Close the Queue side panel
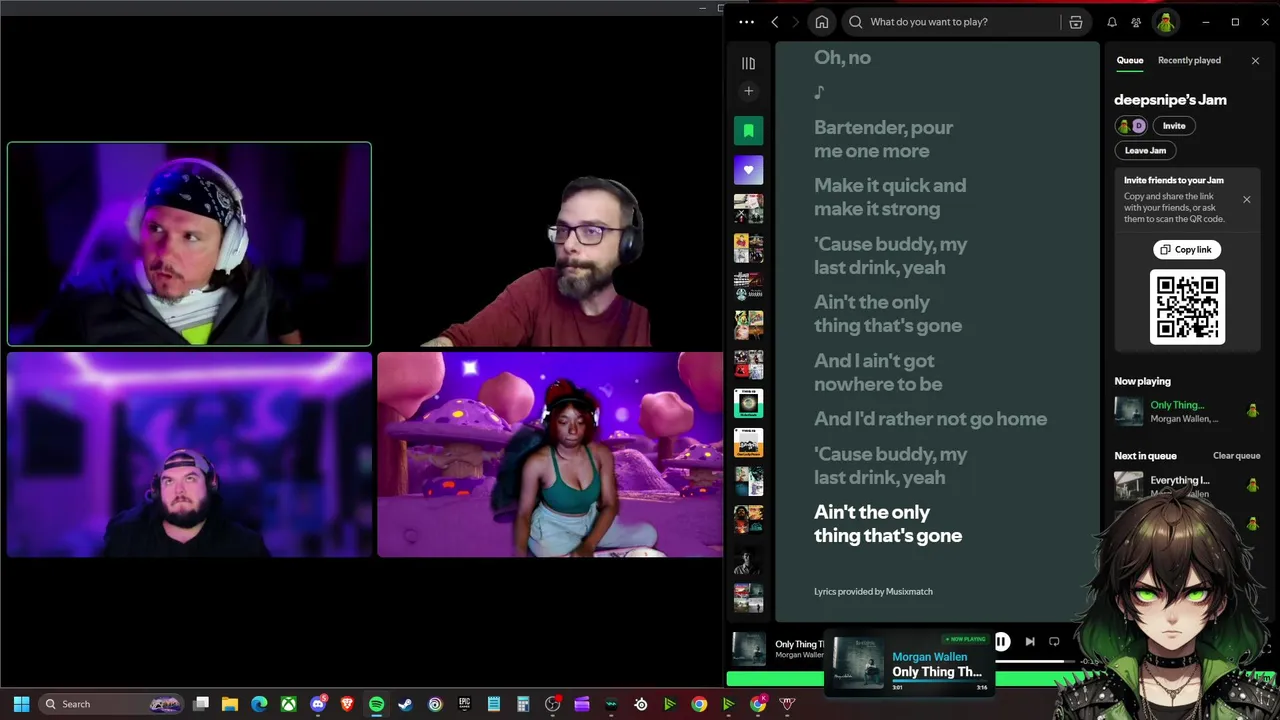The height and width of the screenshot is (720, 1280). (x=1255, y=61)
